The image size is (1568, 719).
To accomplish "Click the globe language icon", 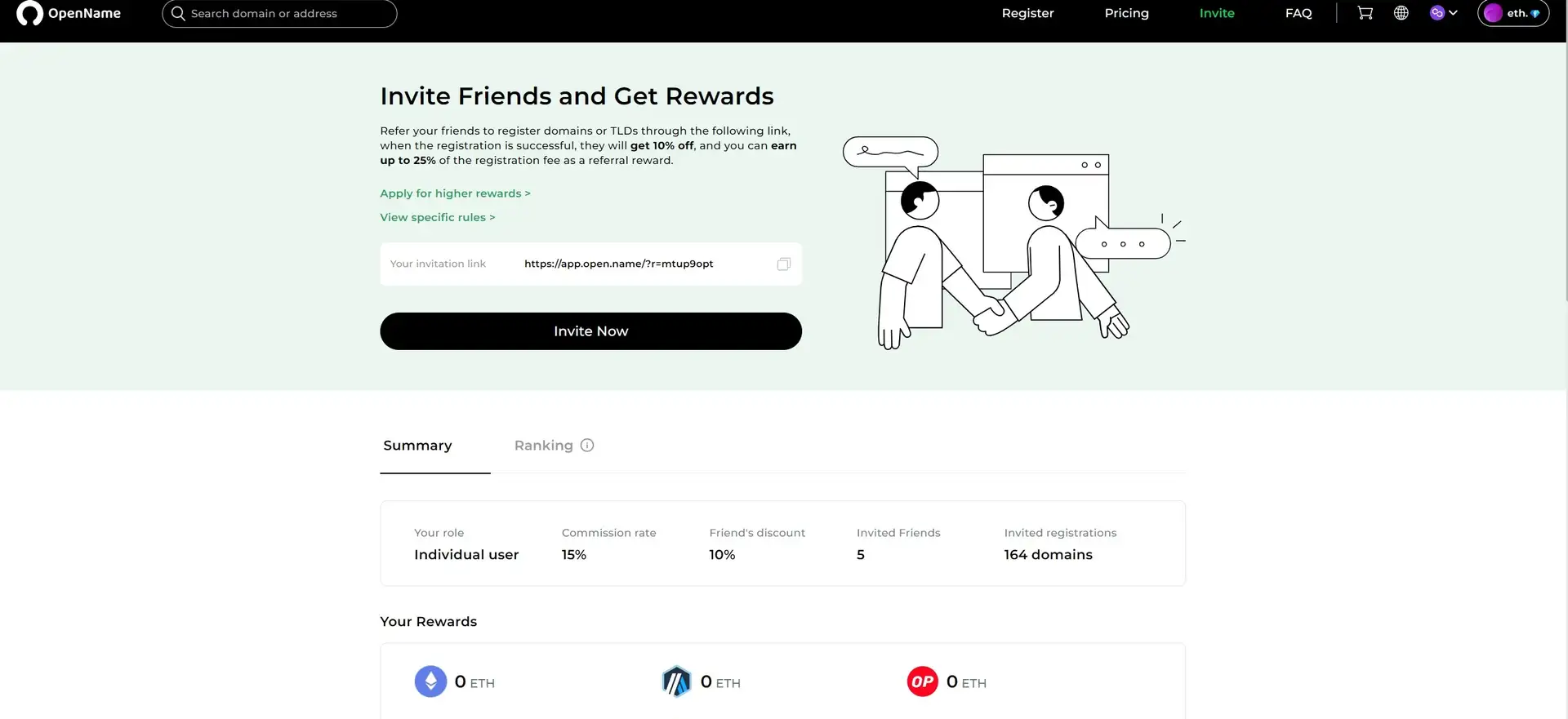I will 1401,13.
